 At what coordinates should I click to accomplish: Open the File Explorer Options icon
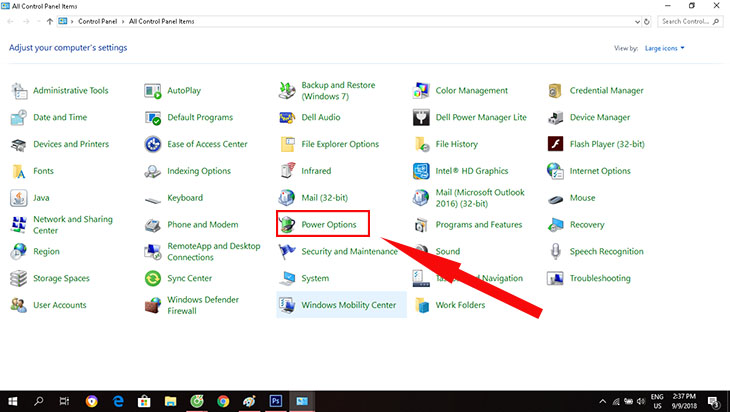[287, 144]
